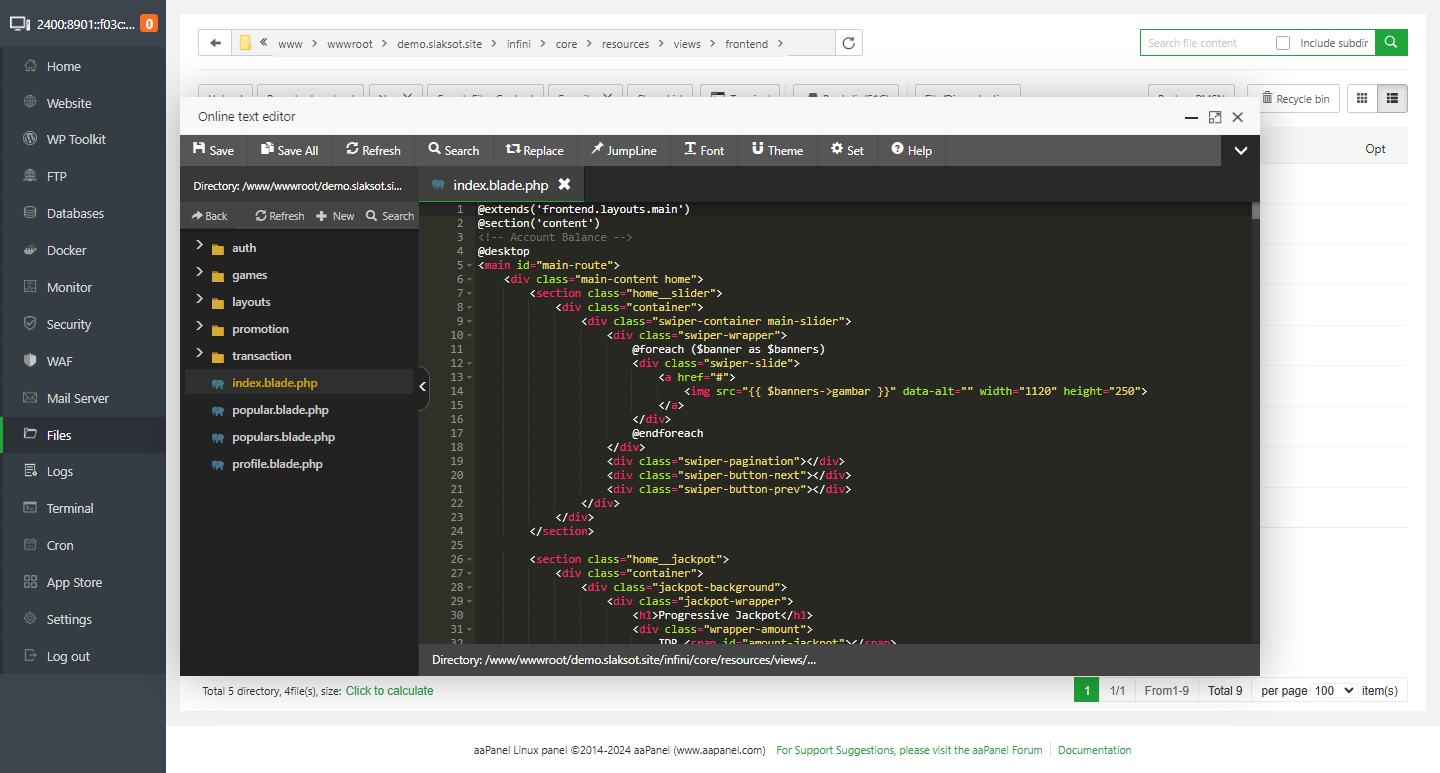The image size is (1440, 773).
Task: Fold code at line 26 section
Action: click(x=470, y=560)
